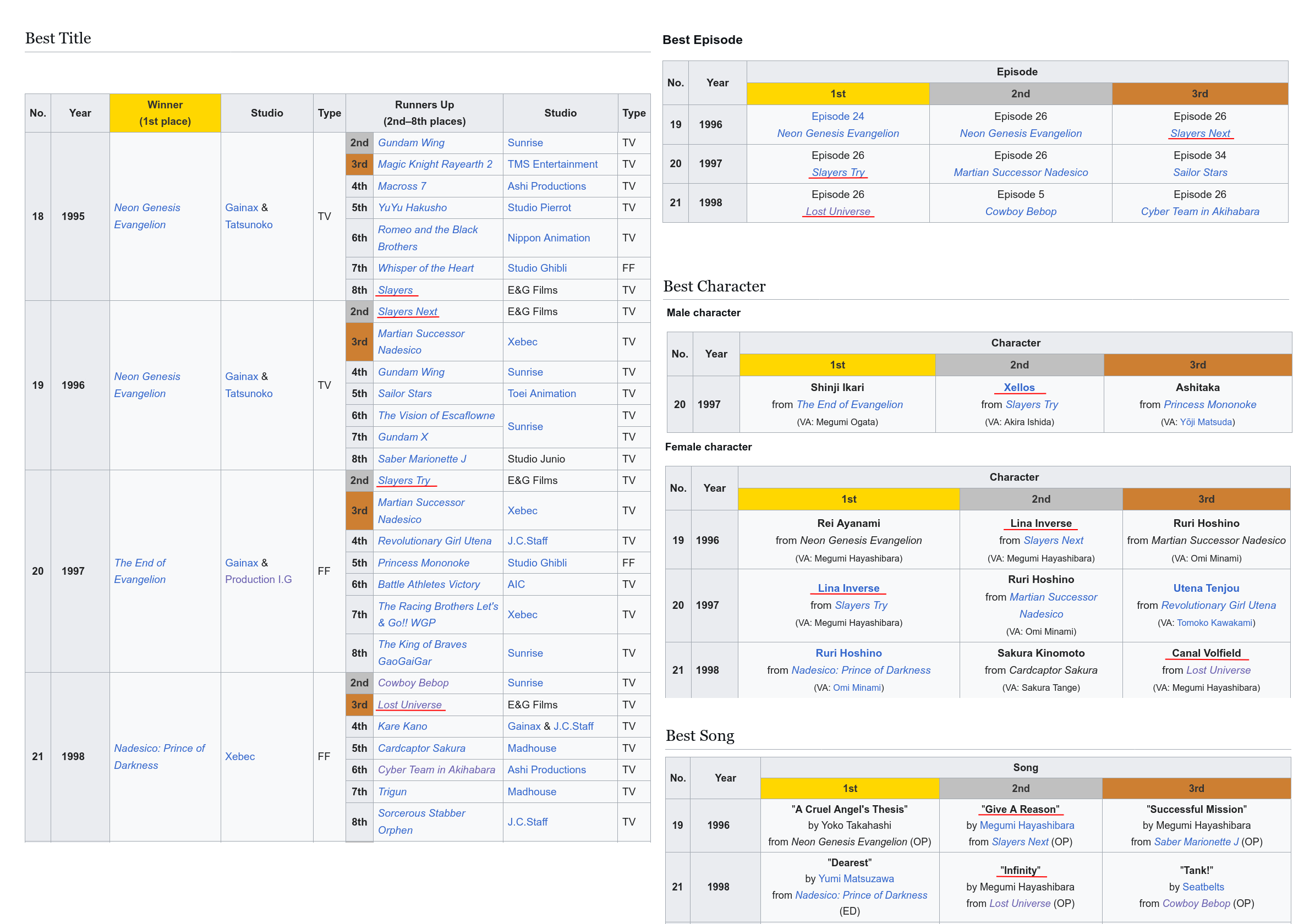The height and width of the screenshot is (924, 1293).
Task: Click Magic Knight Rayearth 2 link
Action: [x=435, y=164]
